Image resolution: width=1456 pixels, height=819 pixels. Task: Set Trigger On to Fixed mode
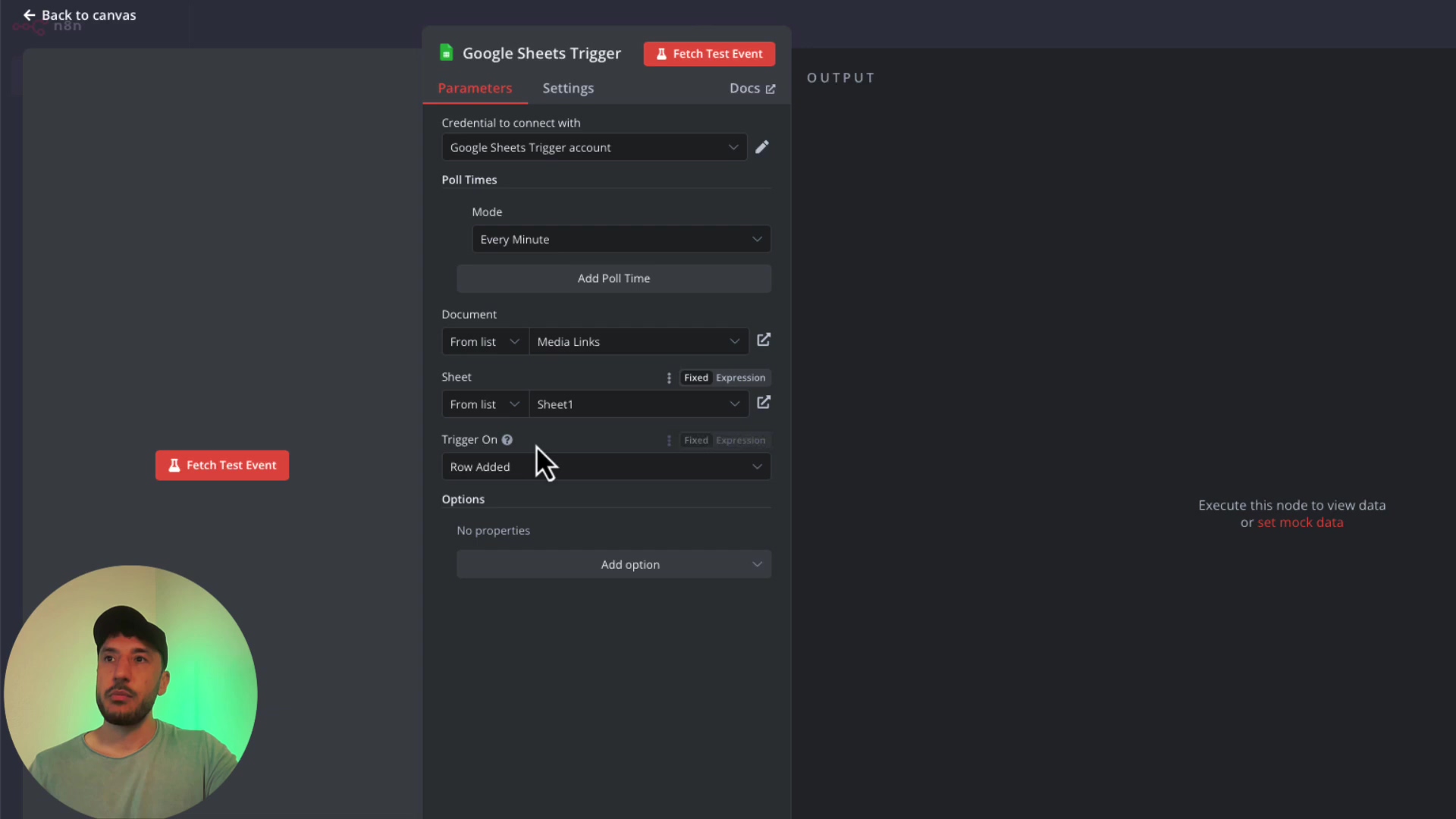pos(696,441)
